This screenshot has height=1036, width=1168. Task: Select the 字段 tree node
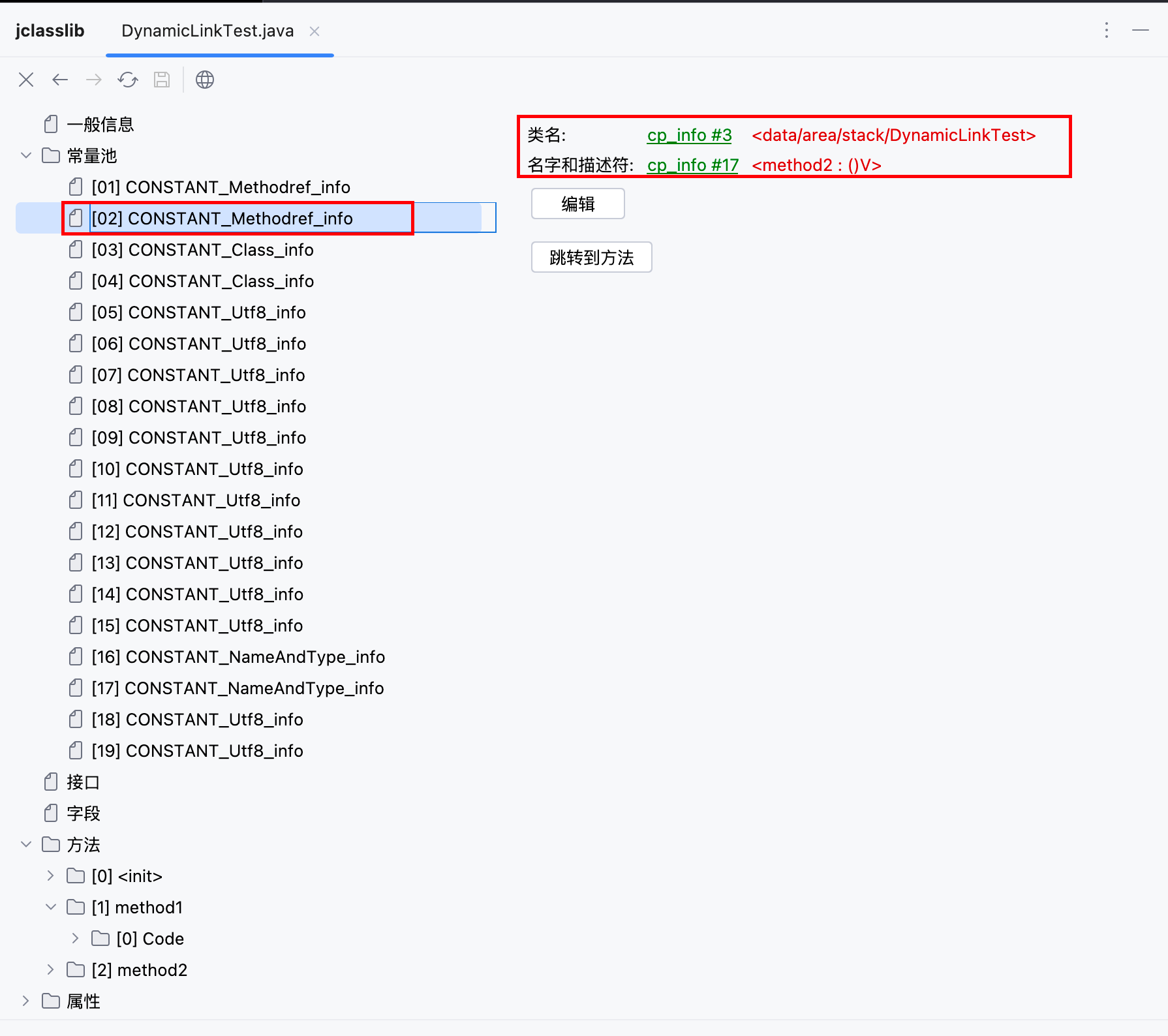[84, 813]
